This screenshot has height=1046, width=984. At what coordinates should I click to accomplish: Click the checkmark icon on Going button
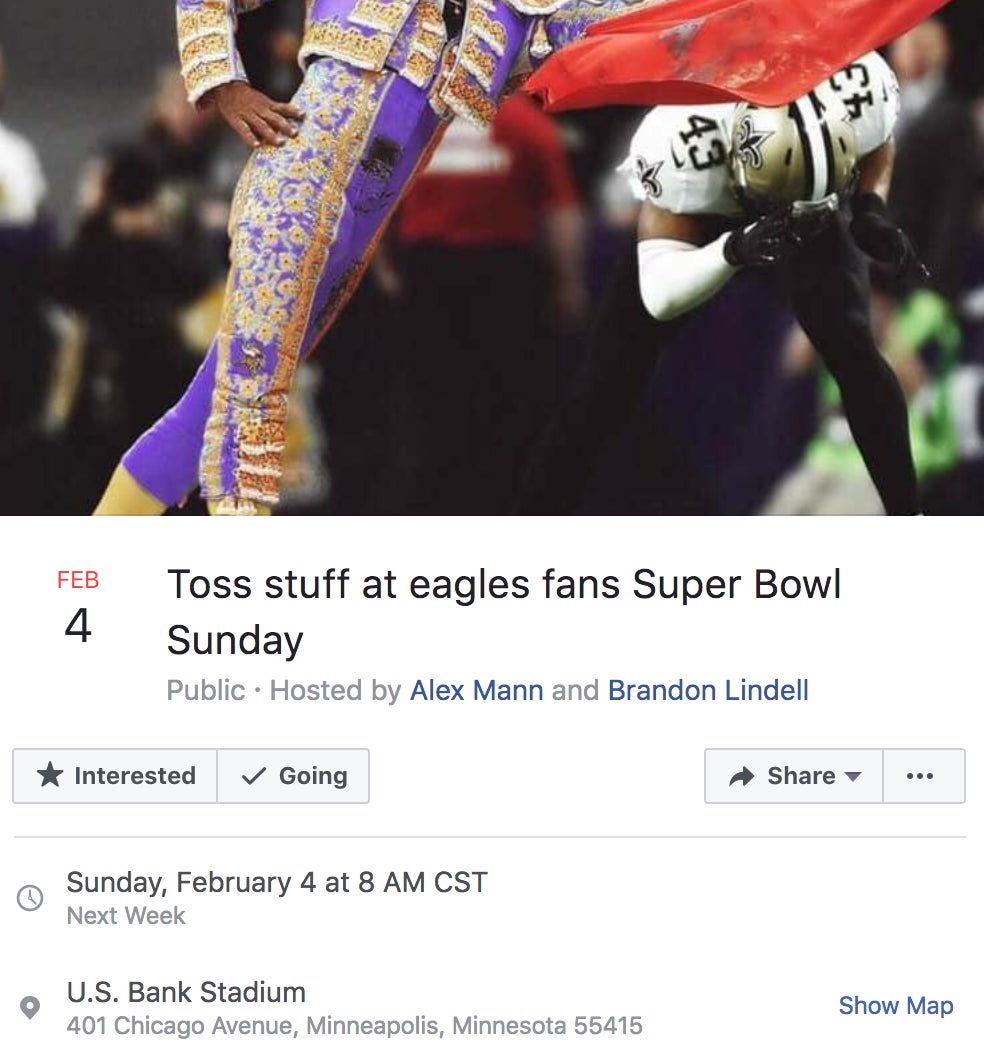coord(254,776)
